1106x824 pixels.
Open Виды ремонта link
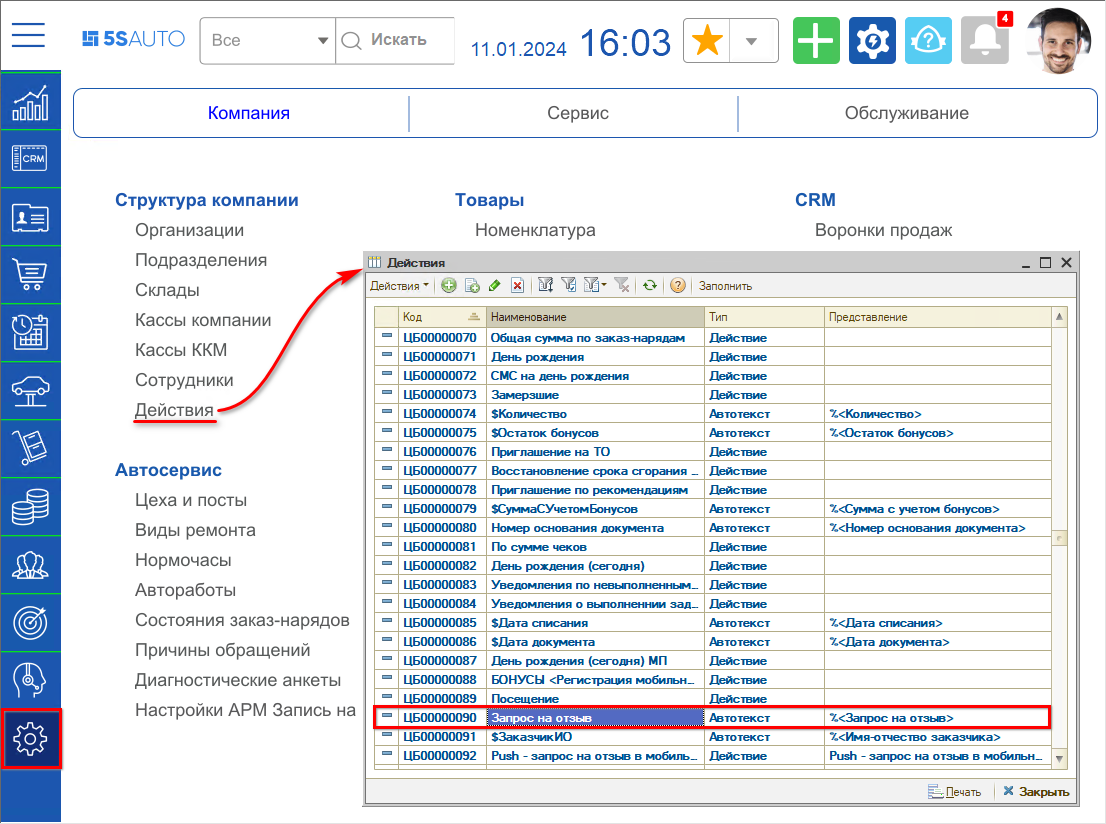tap(195, 530)
